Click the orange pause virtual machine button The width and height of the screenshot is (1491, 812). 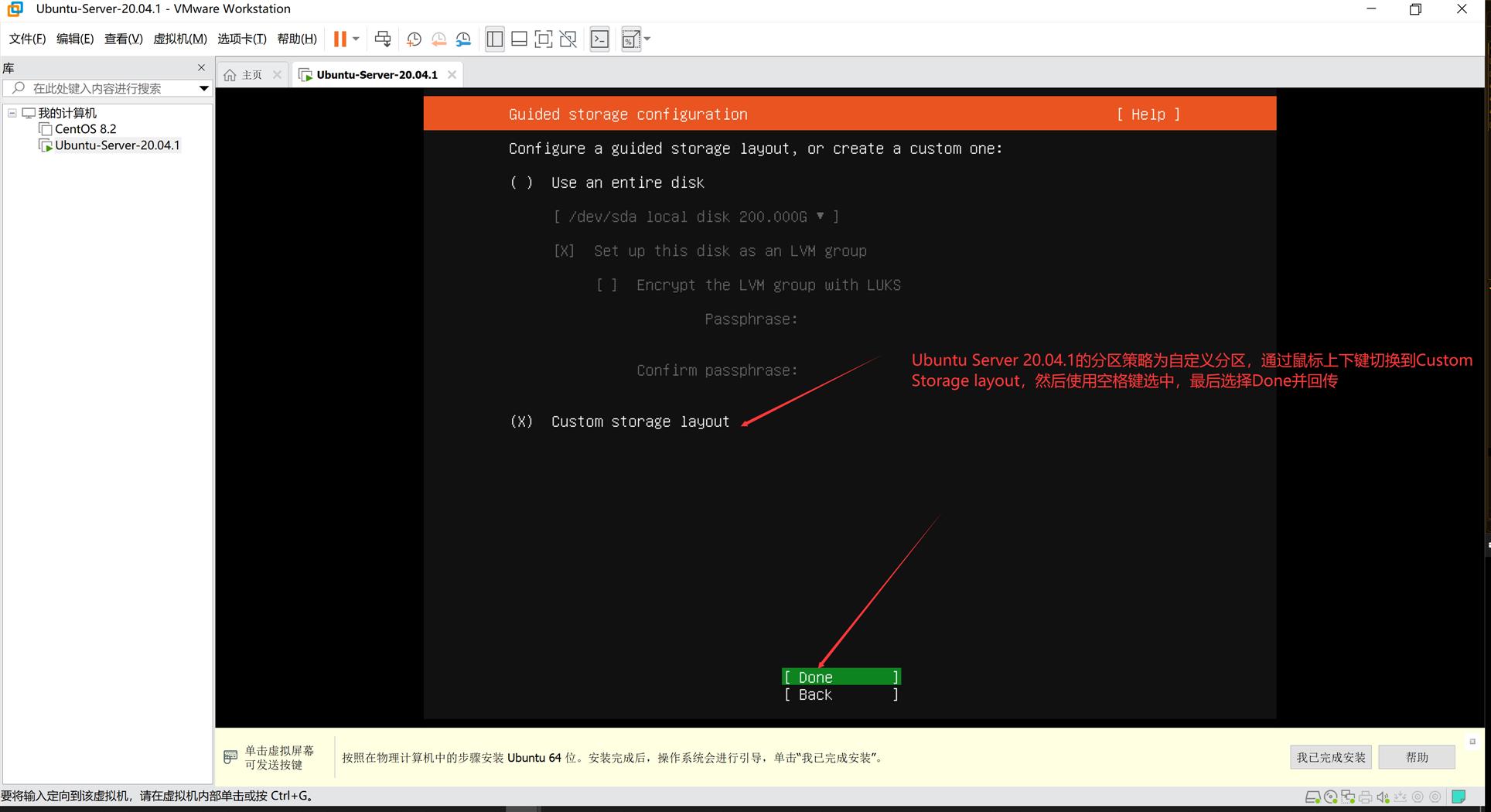[339, 39]
